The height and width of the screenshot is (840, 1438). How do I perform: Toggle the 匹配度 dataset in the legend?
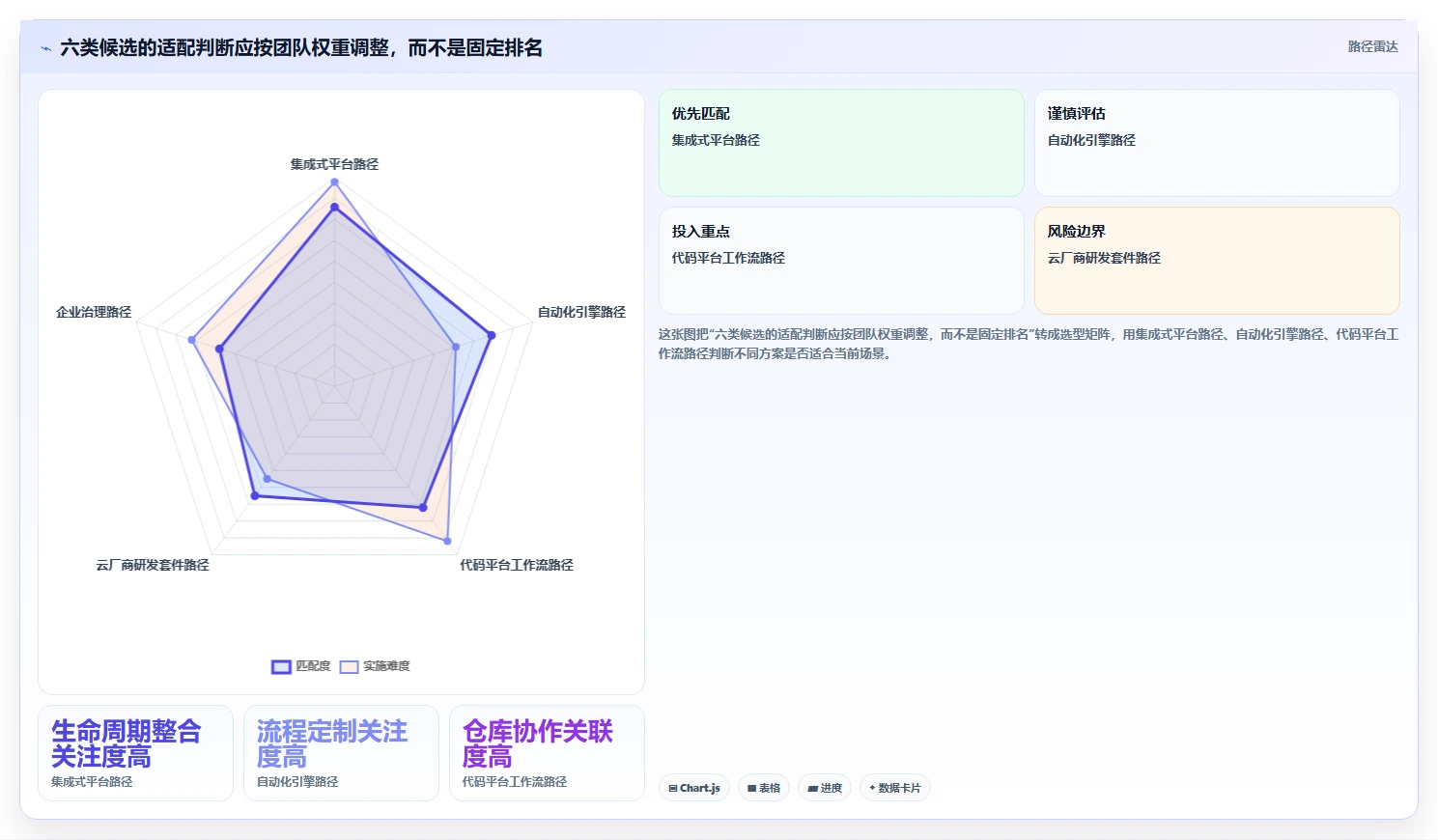(301, 666)
